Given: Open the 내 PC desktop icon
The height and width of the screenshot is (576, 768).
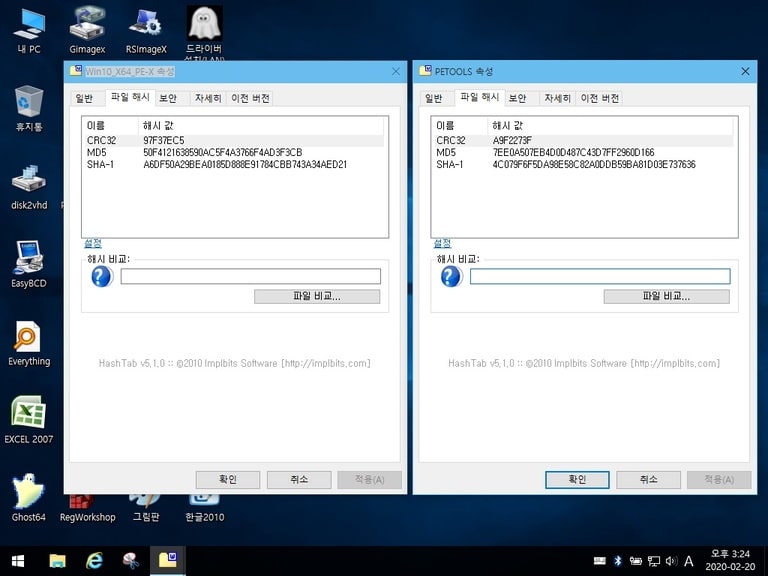Looking at the screenshot, I should pyautogui.click(x=28, y=30).
